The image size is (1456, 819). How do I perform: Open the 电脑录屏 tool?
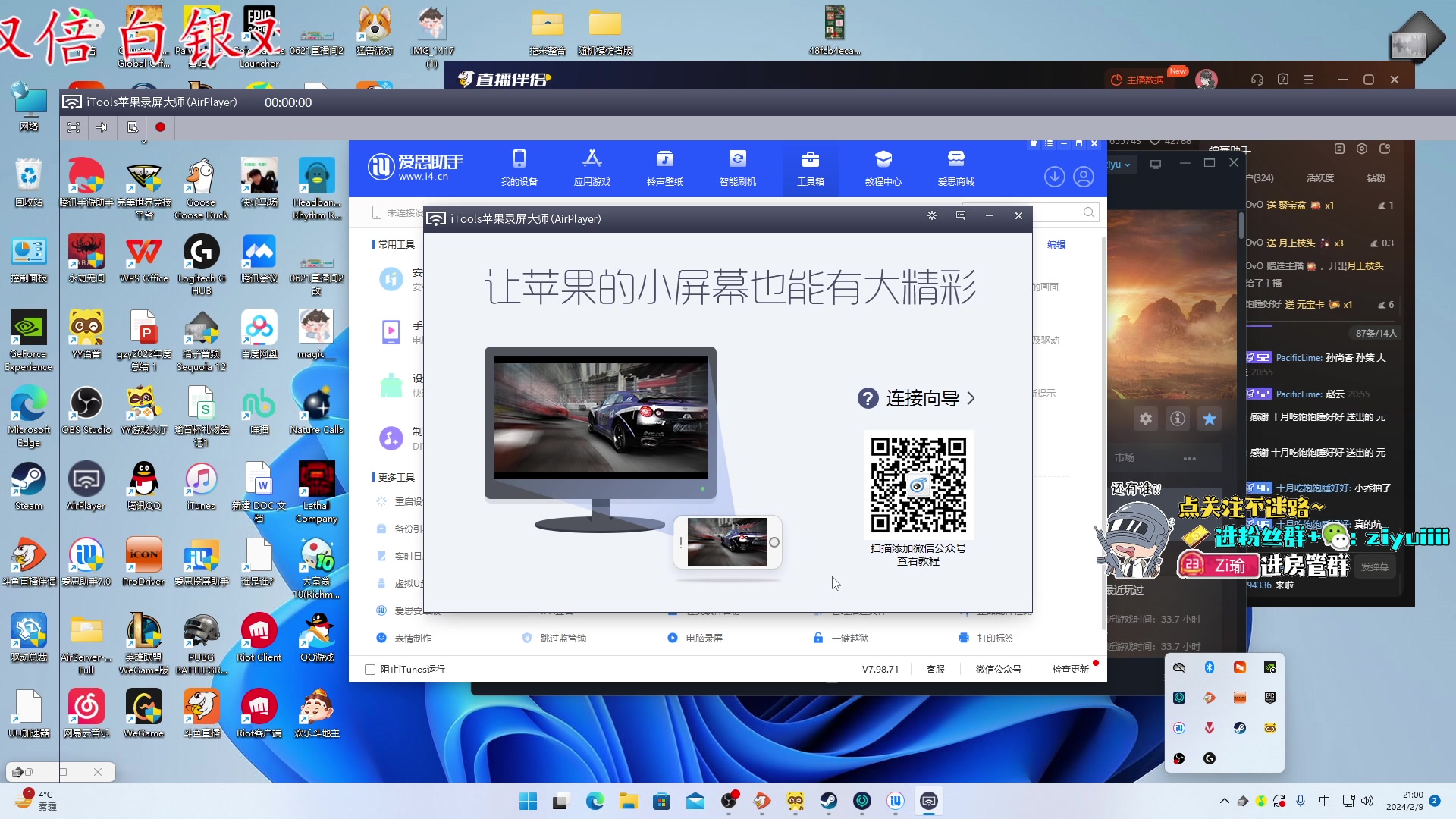click(x=696, y=639)
